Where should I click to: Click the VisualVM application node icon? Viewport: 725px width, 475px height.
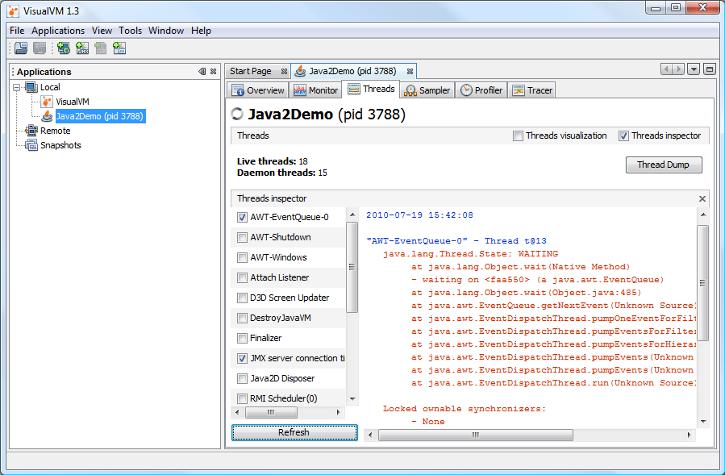pyautogui.click(x=46, y=102)
